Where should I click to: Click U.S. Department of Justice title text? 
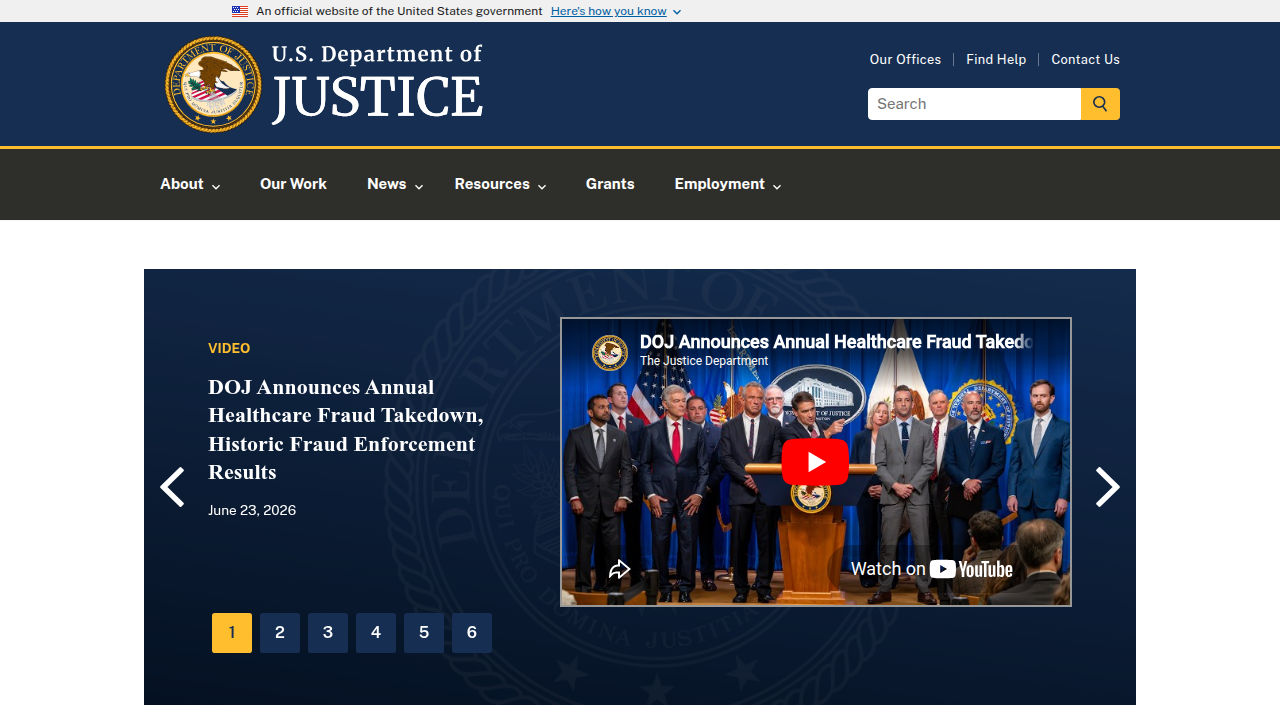377,84
